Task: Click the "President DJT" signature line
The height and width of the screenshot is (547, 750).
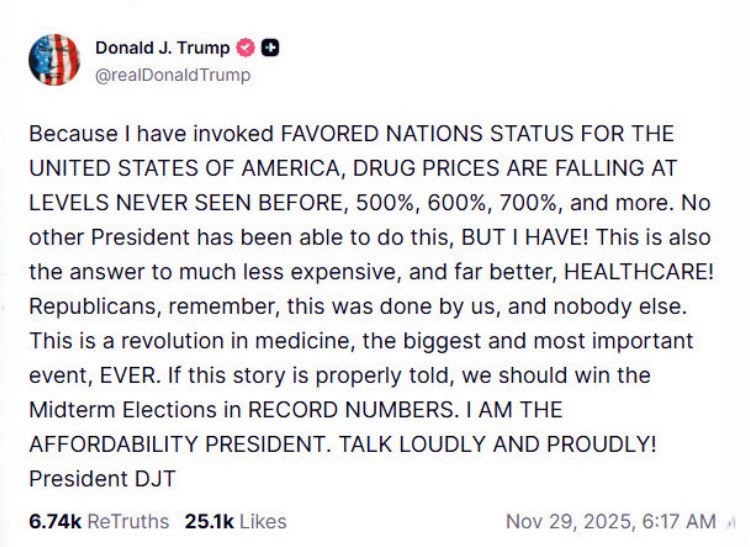Action: pyautogui.click(x=102, y=479)
